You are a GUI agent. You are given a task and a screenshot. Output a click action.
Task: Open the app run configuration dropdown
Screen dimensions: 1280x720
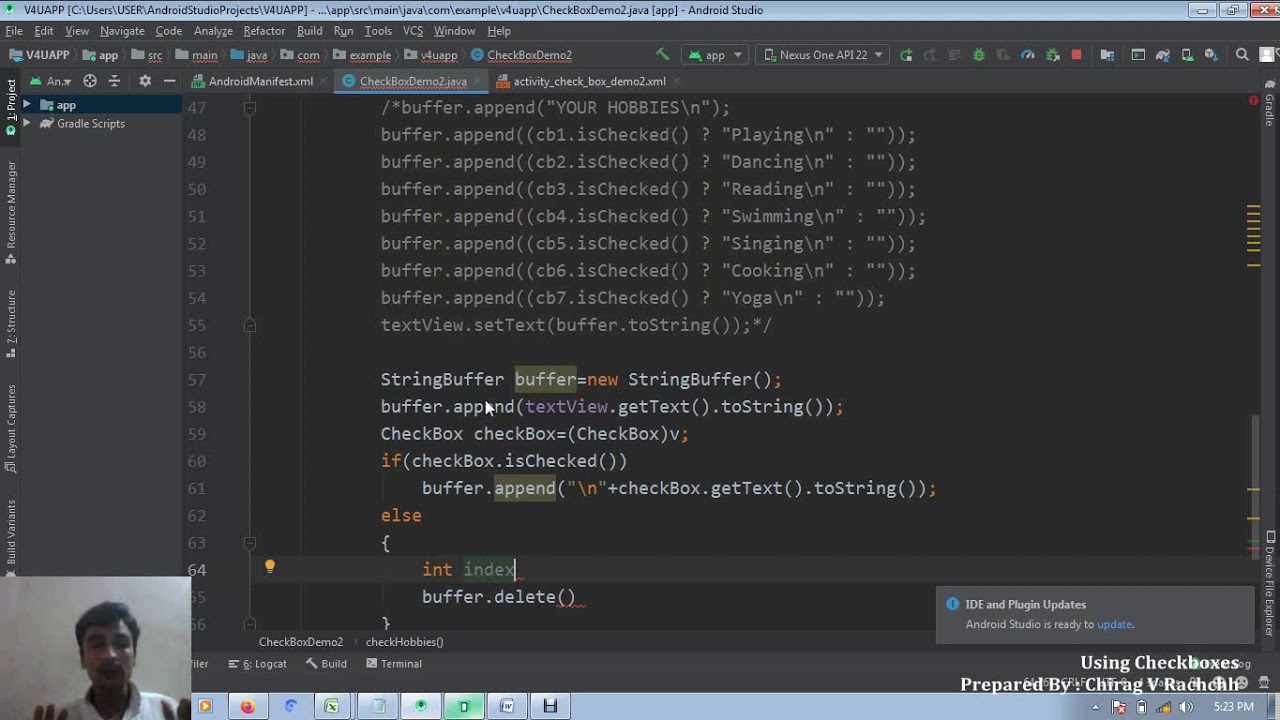(x=715, y=55)
